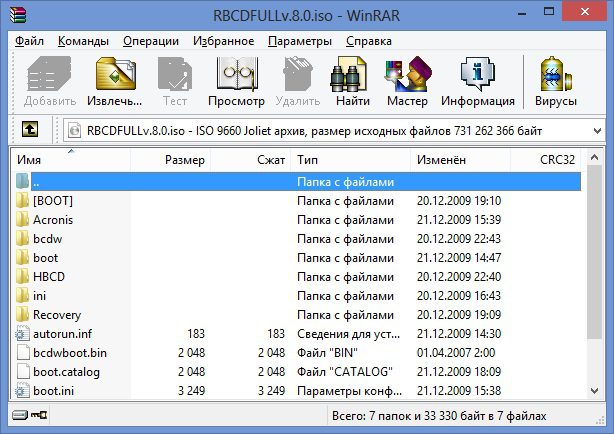Click the Добавить (Add) toolbar icon
This screenshot has width=614, height=434.
point(49,74)
